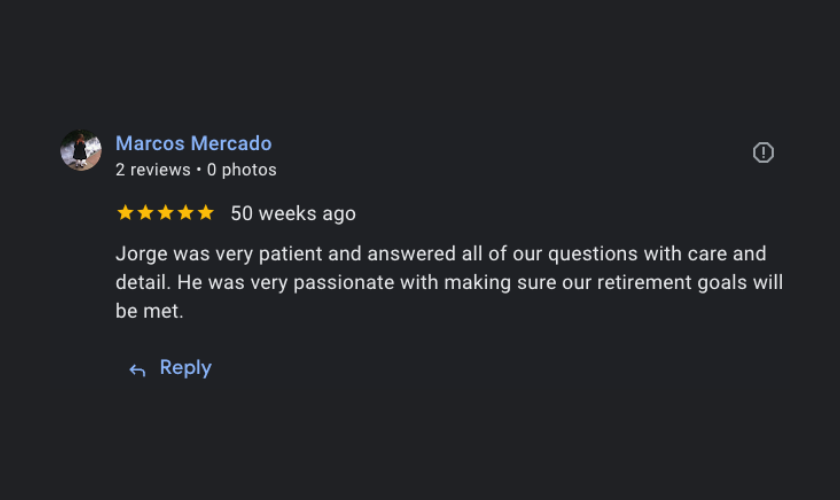The height and width of the screenshot is (500, 840).
Task: Click the reply arrow icon
Action: point(137,370)
